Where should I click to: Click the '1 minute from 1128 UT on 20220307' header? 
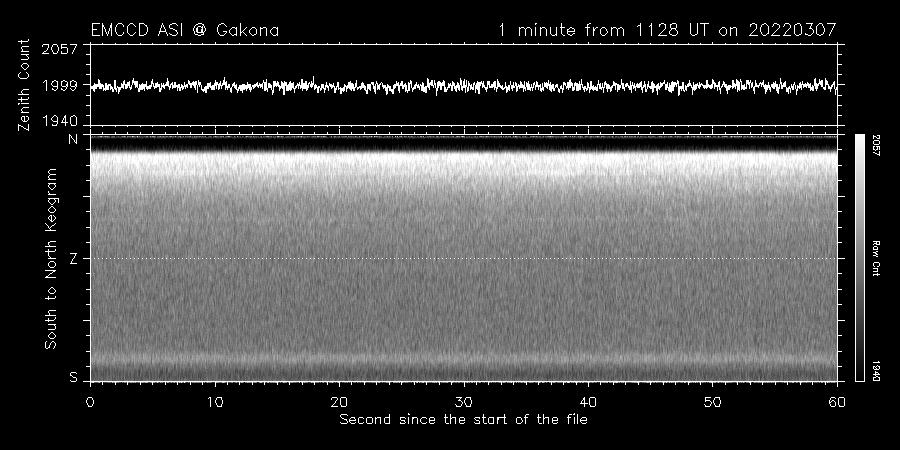pyautogui.click(x=667, y=30)
